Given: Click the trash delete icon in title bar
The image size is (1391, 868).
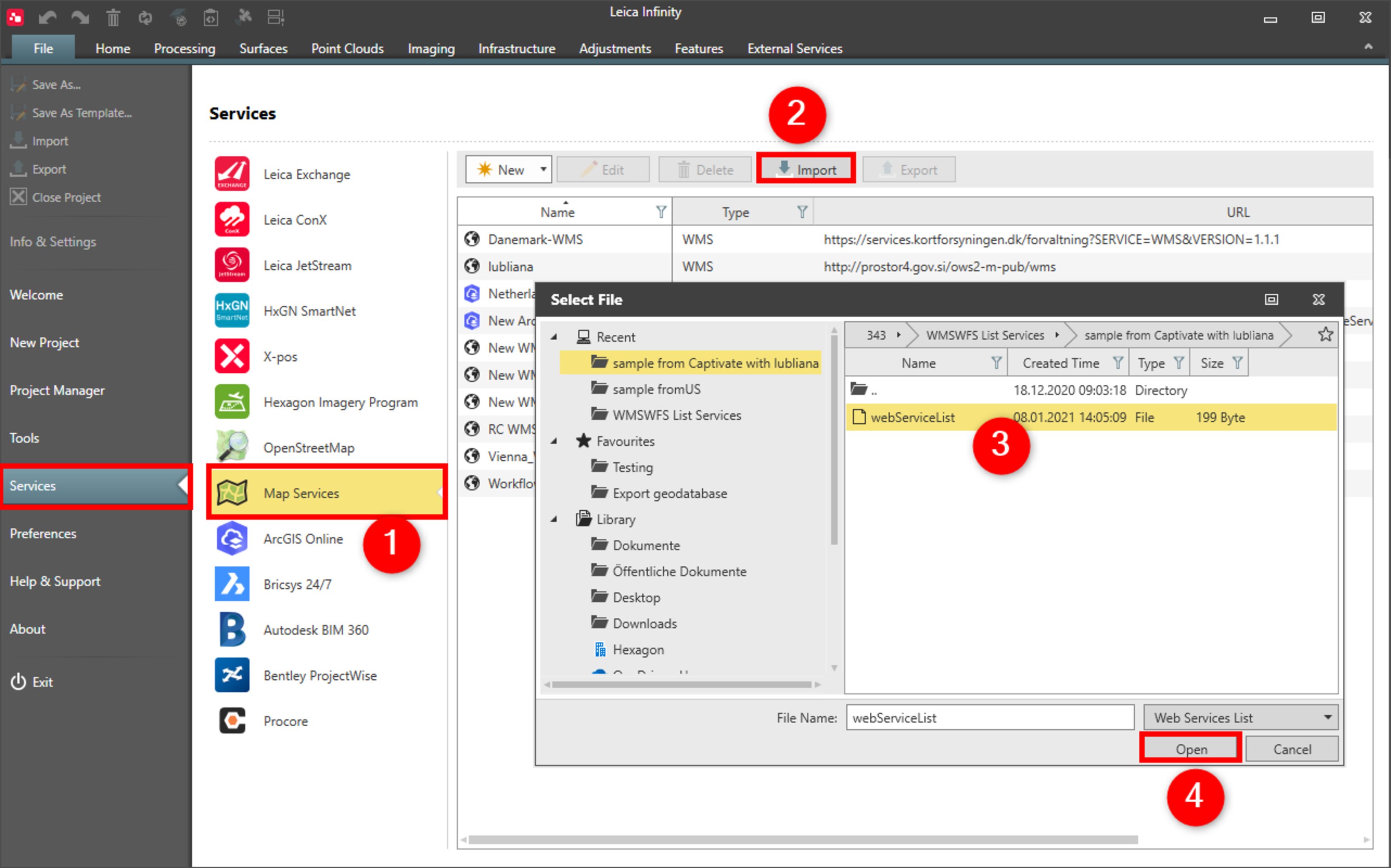Looking at the screenshot, I should point(113,17).
